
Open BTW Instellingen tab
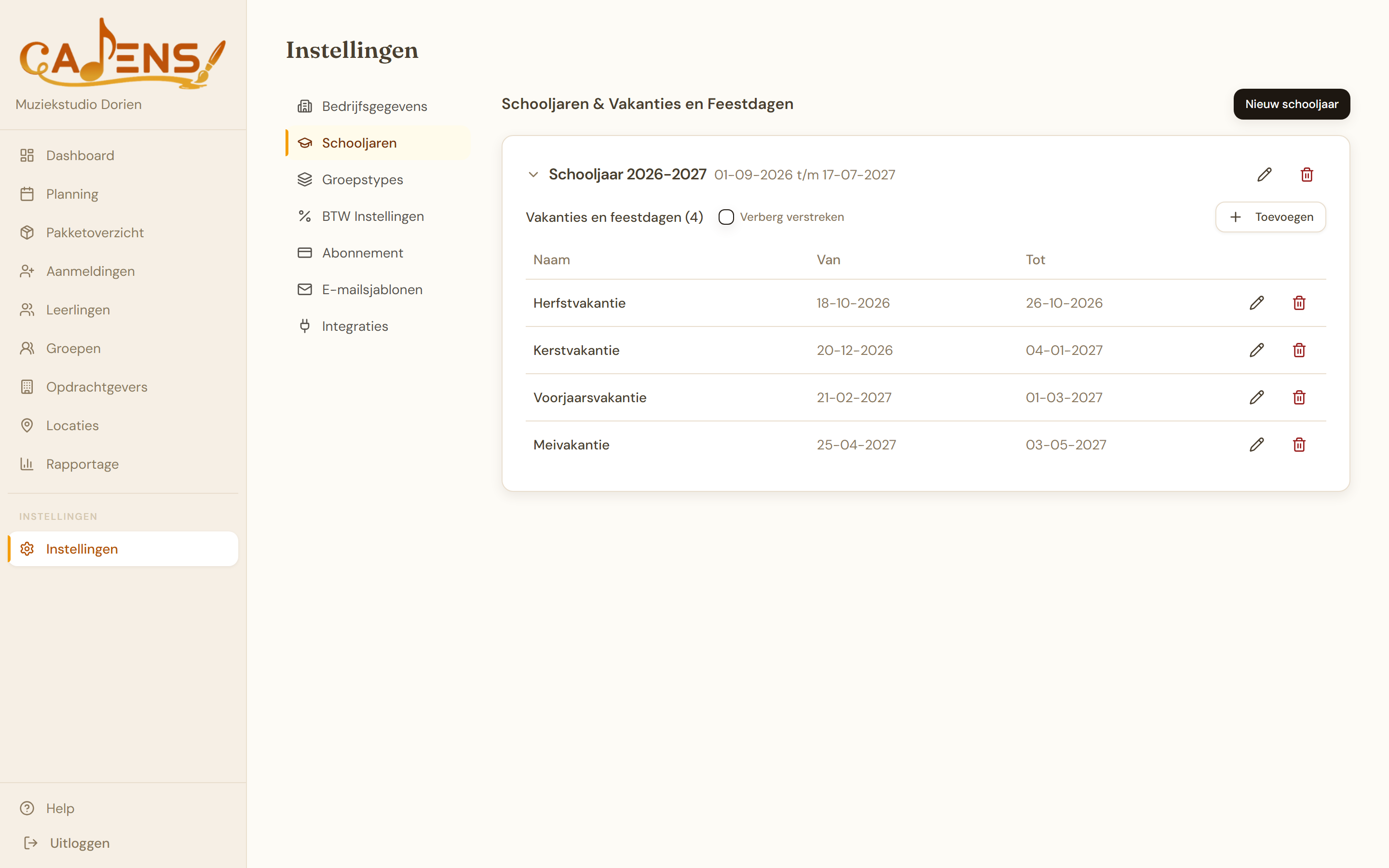tap(378, 217)
